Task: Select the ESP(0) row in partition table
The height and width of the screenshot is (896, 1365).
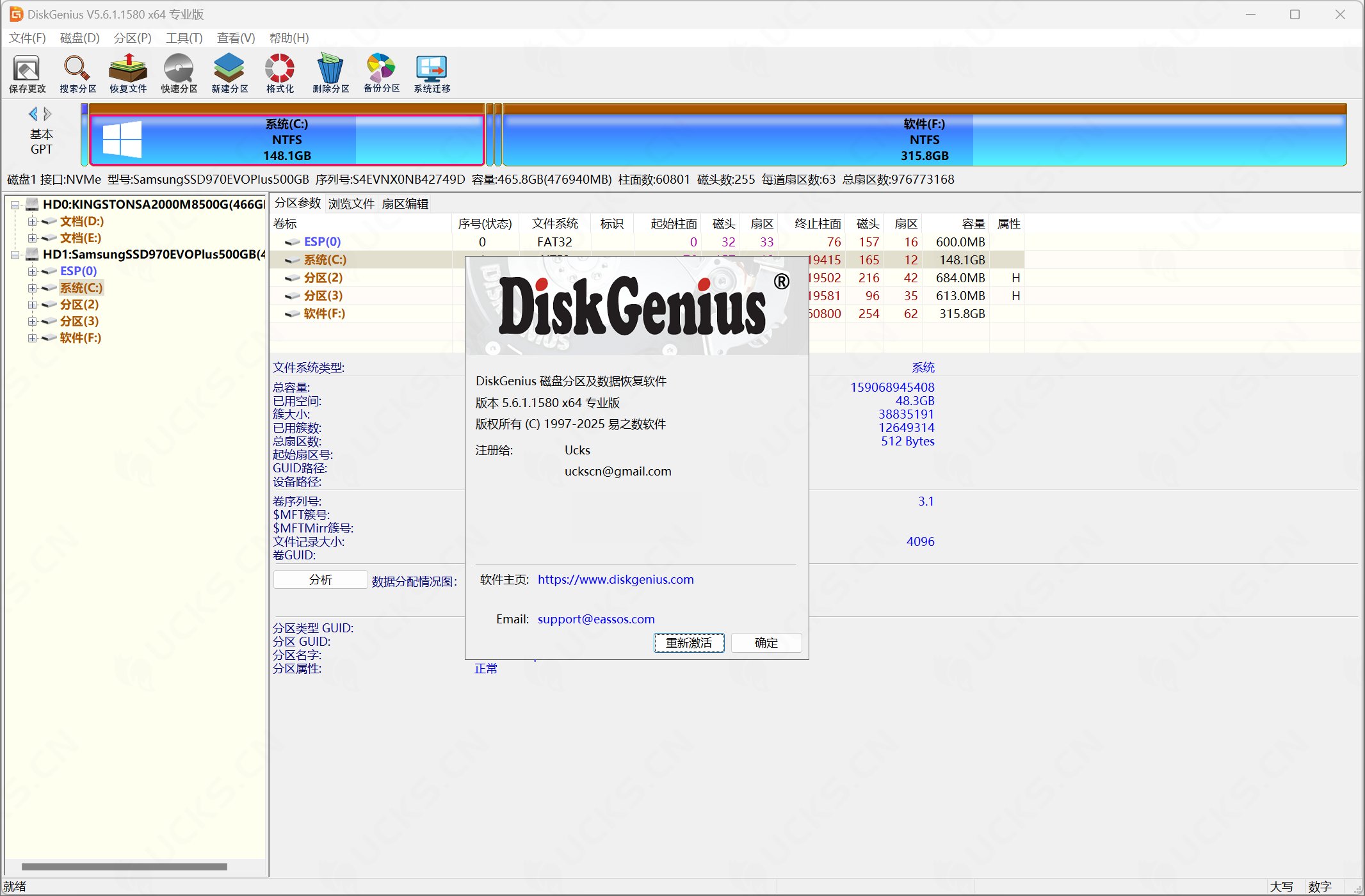Action: pyautogui.click(x=647, y=242)
